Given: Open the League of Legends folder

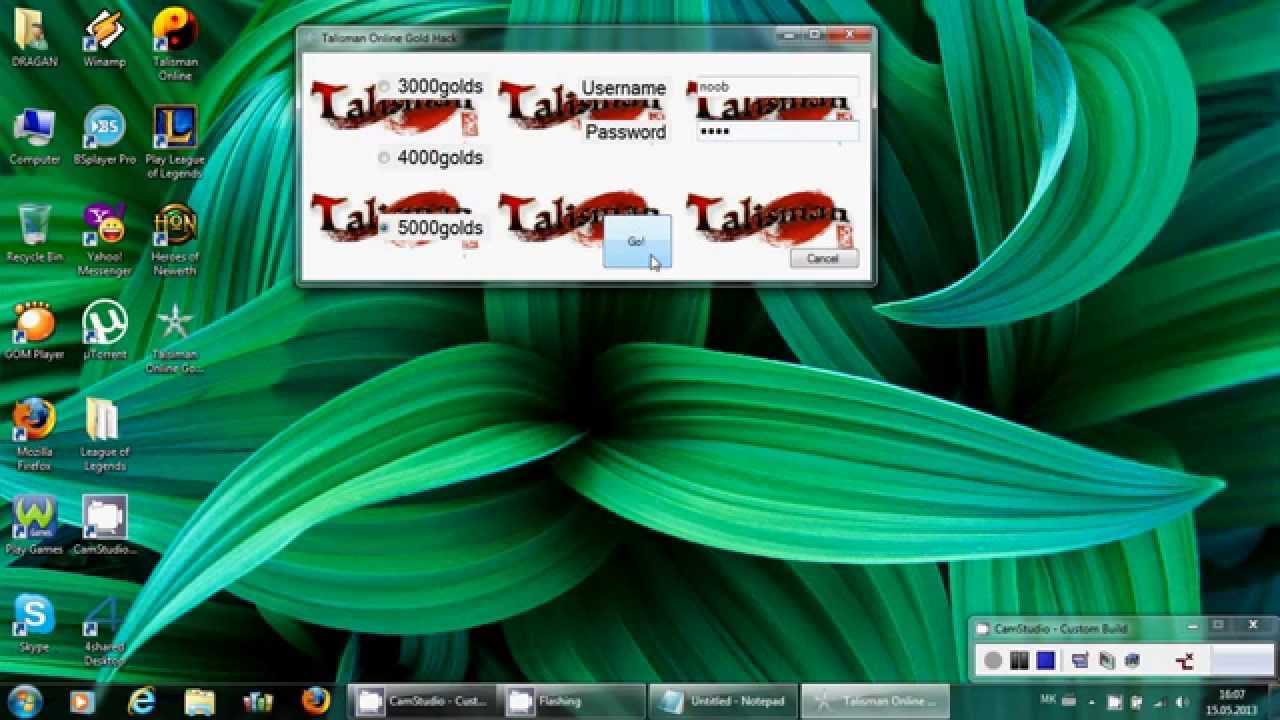Looking at the screenshot, I should (x=105, y=435).
